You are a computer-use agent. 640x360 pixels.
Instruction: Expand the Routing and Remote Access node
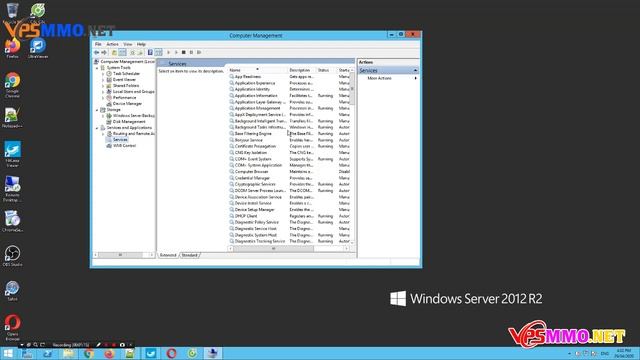click(103, 134)
